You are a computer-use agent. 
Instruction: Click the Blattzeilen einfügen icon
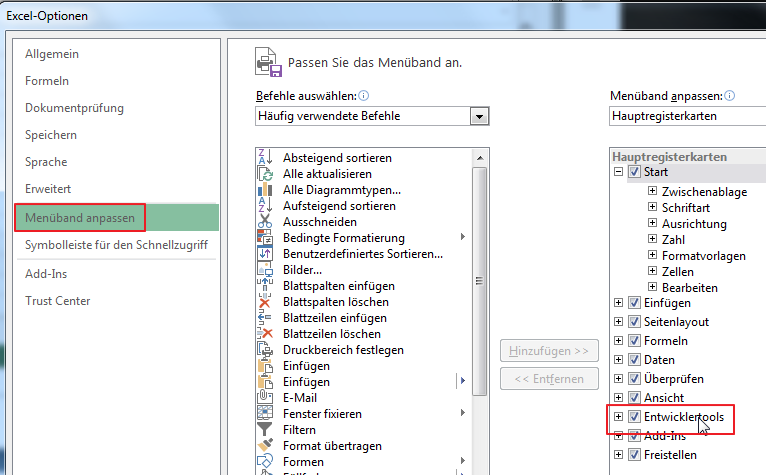coord(265,318)
